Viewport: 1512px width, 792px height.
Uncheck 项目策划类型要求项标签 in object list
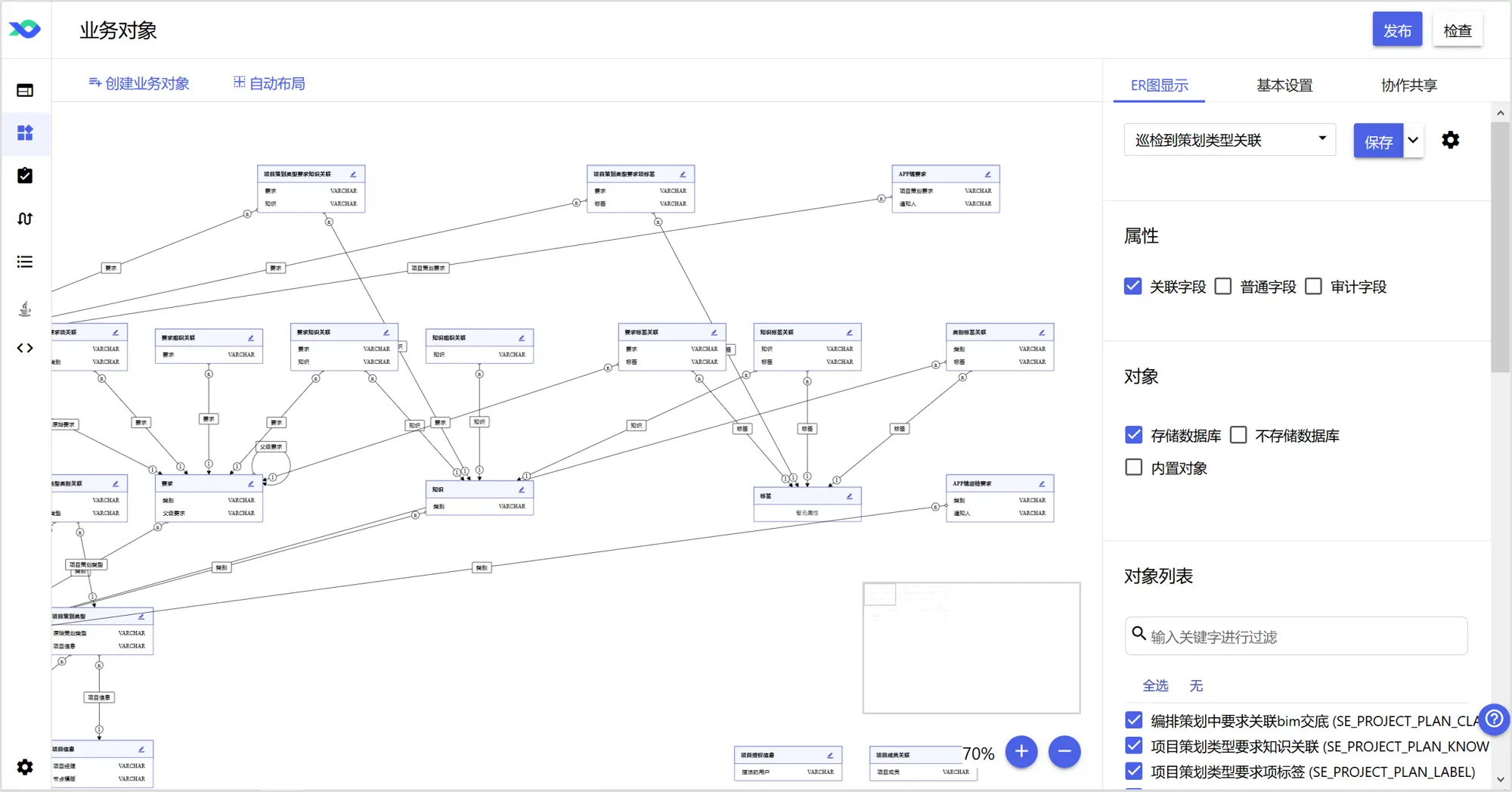pyautogui.click(x=1133, y=771)
